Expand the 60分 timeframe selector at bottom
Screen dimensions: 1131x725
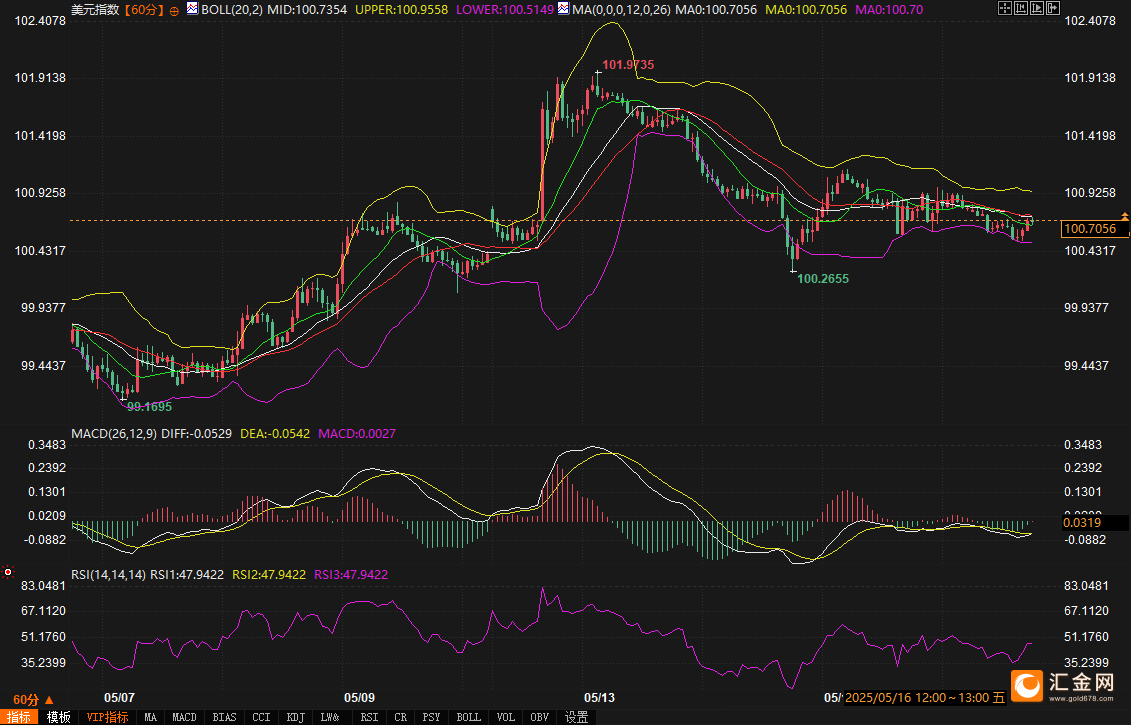pos(33,700)
